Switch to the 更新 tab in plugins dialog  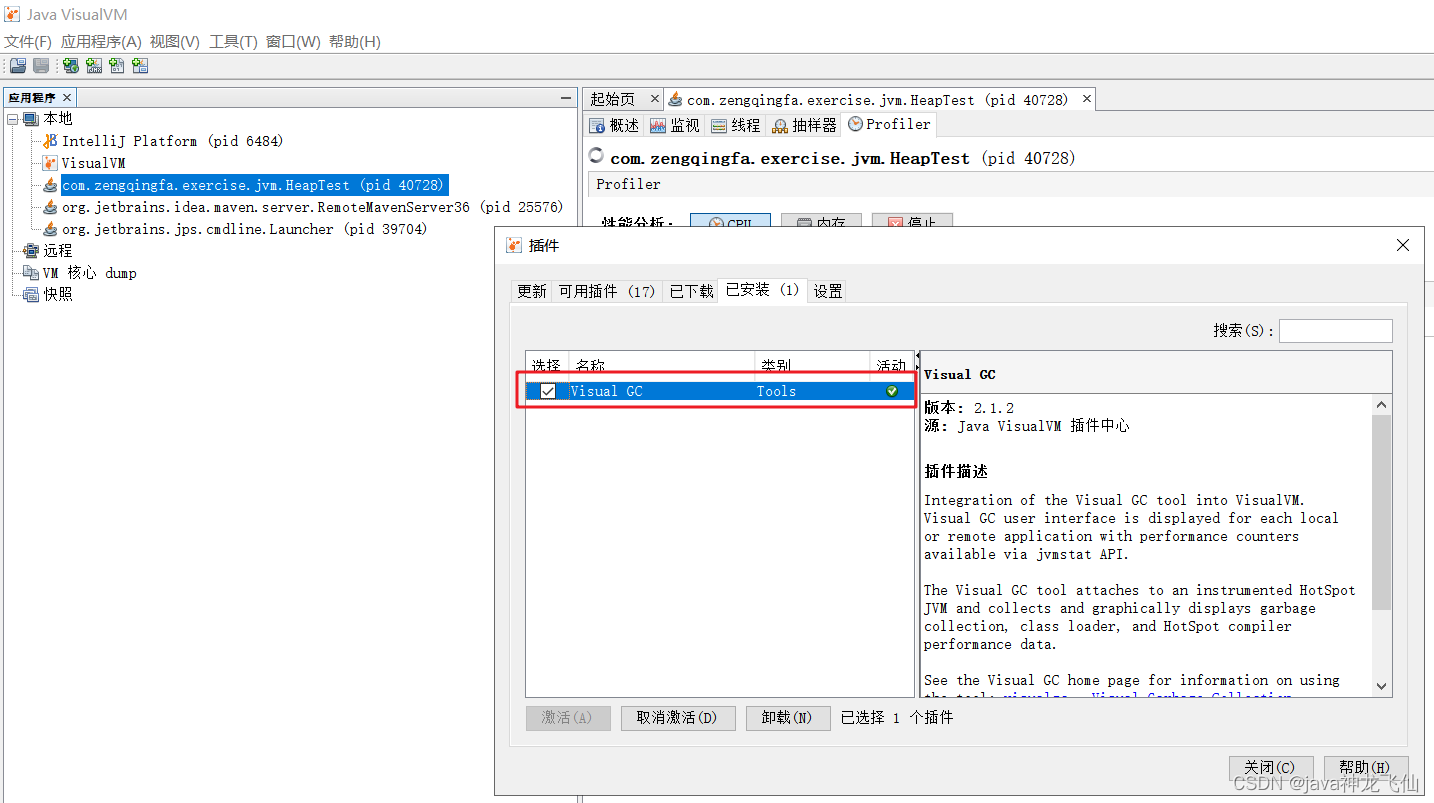531,291
